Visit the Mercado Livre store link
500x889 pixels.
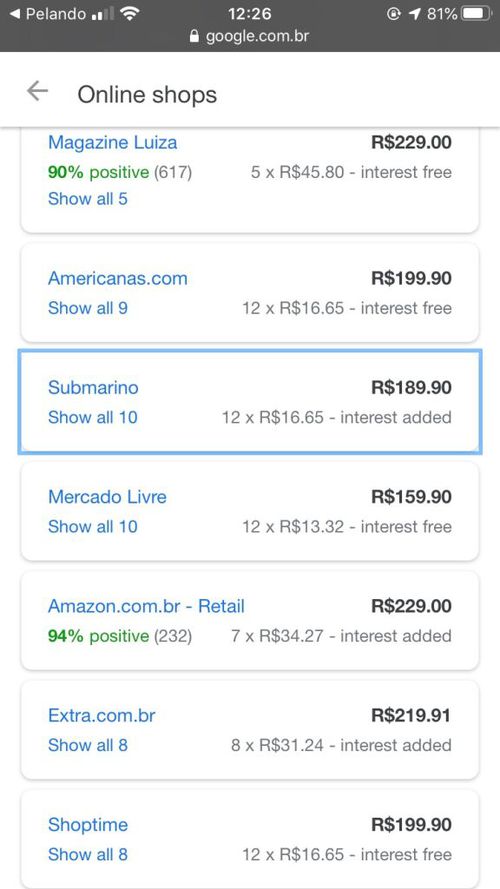108,497
